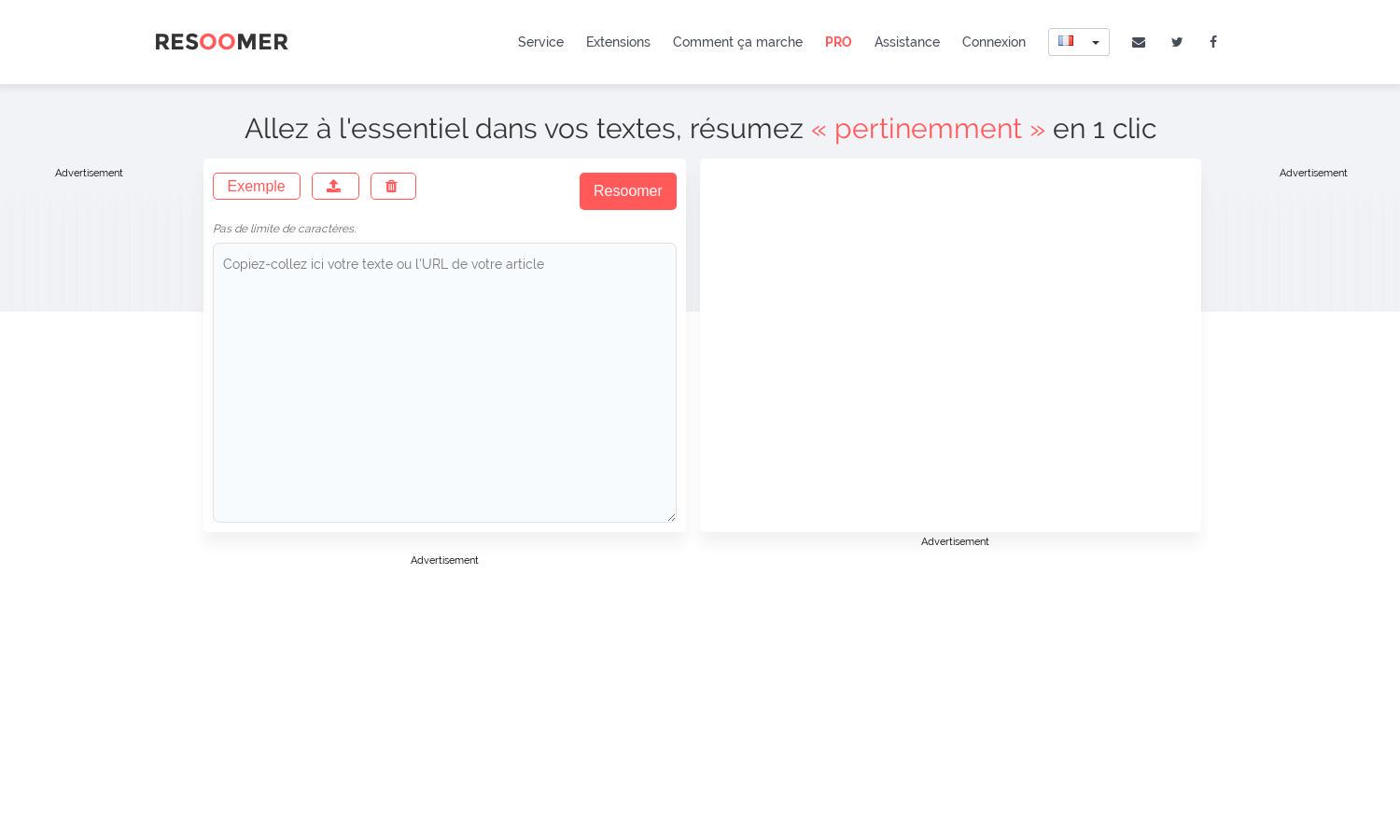Viewport: 1400px width, 840px height.
Task: Clear text with the trash icon
Action: pos(393,186)
